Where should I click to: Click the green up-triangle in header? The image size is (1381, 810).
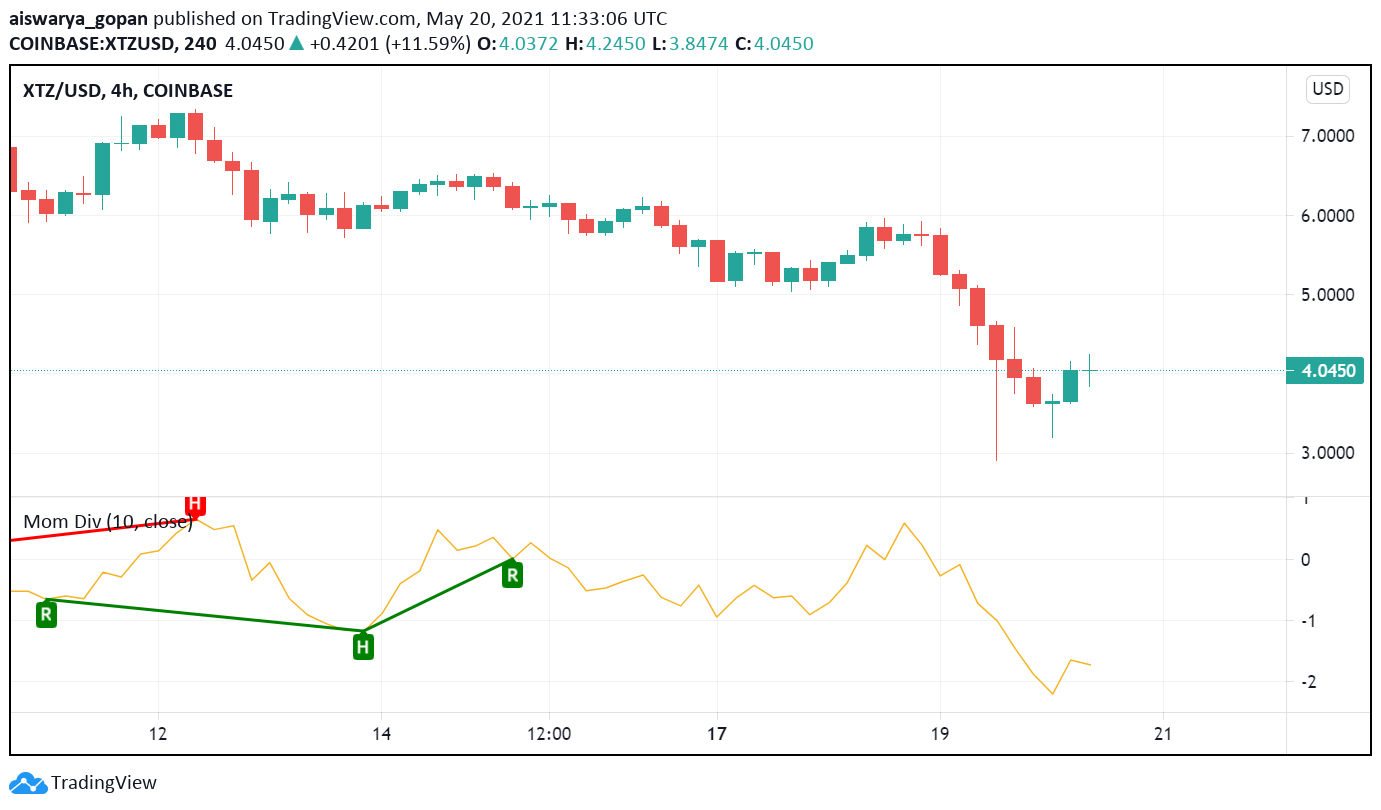click(x=296, y=43)
